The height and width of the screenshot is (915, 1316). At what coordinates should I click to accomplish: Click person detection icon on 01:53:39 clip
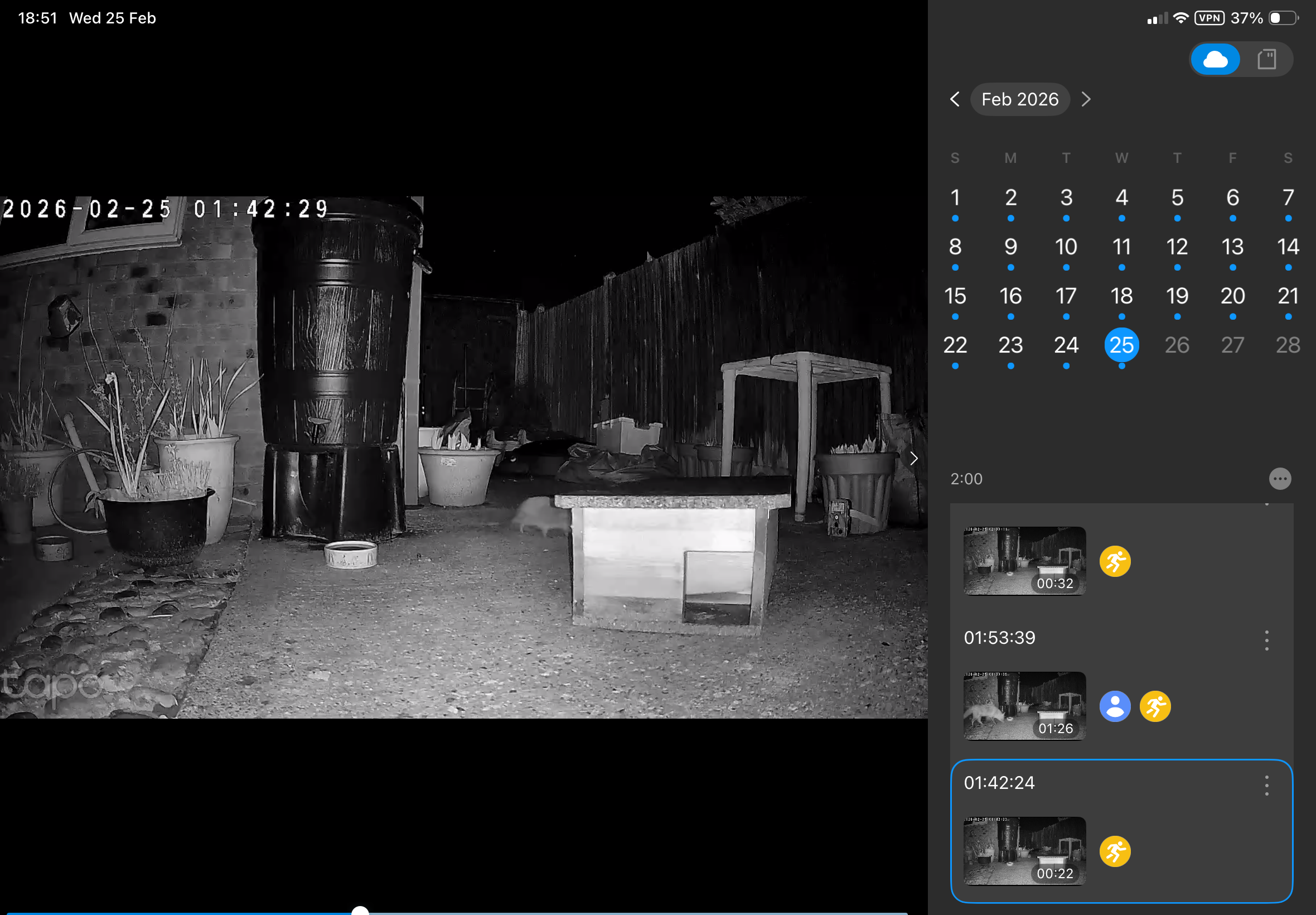1115,706
